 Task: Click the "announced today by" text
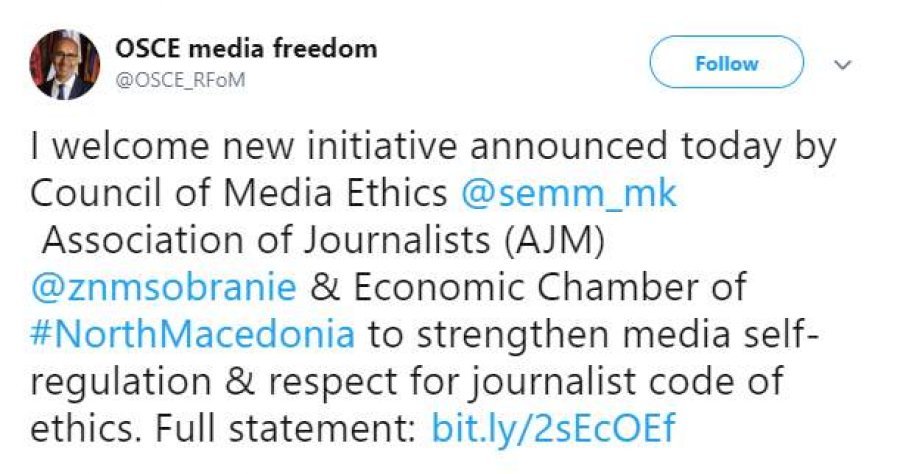tap(653, 147)
